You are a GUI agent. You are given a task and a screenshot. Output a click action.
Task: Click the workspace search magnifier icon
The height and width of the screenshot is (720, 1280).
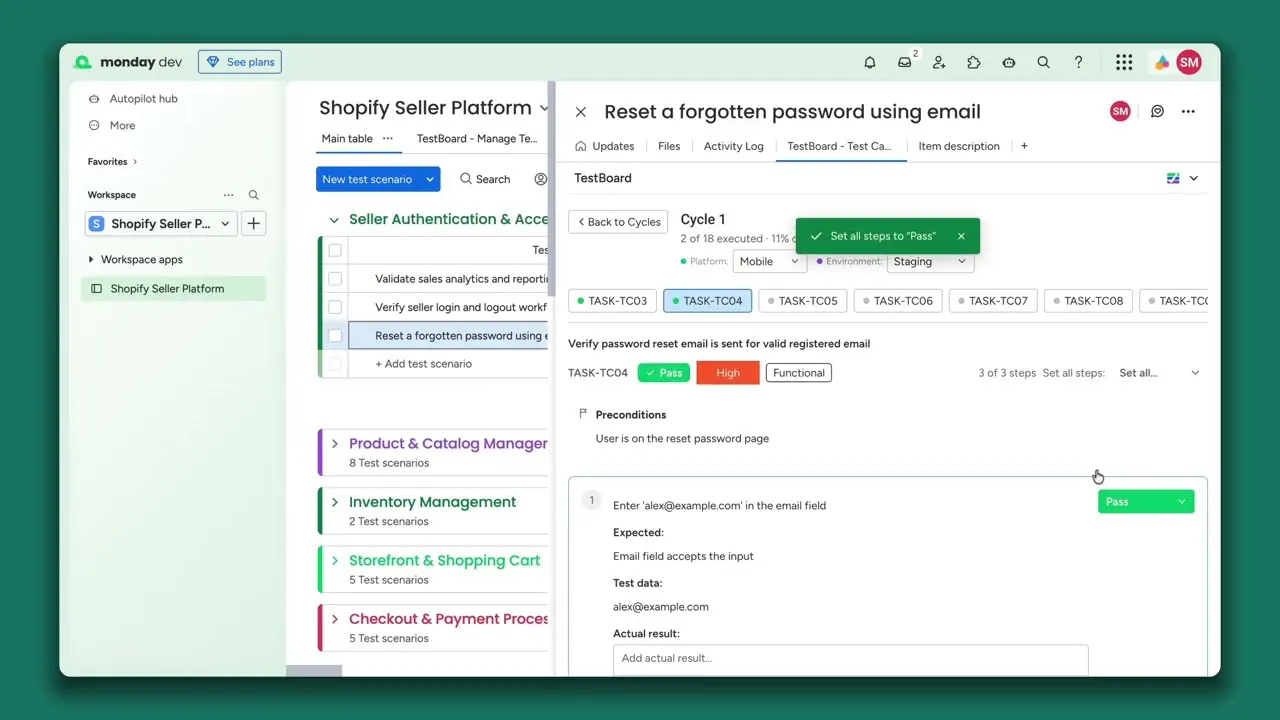(254, 195)
